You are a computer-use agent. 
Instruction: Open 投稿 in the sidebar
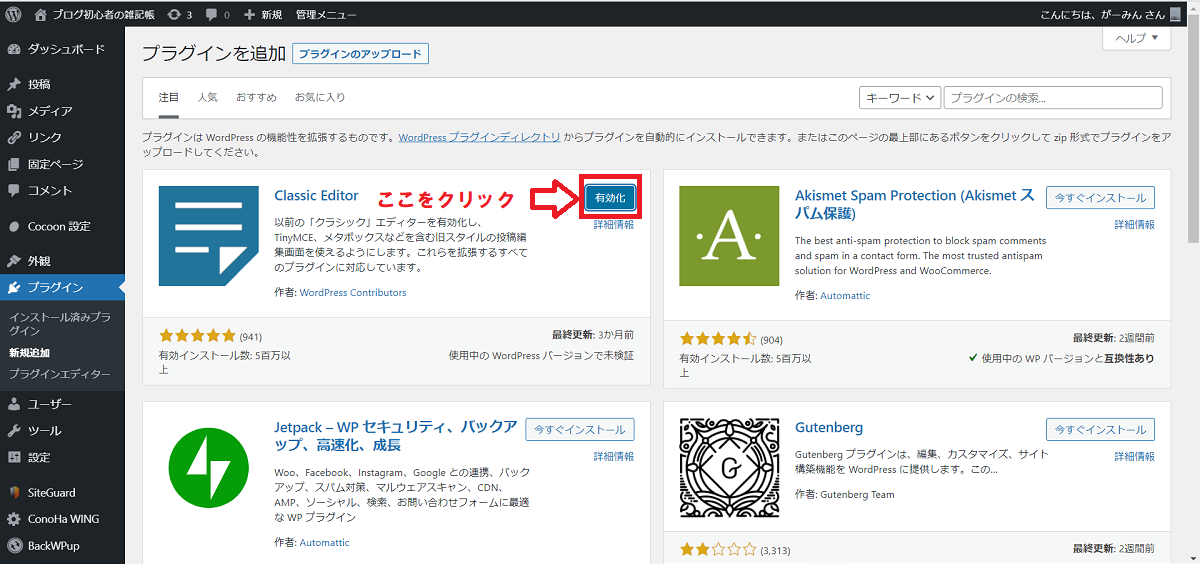(x=62, y=84)
